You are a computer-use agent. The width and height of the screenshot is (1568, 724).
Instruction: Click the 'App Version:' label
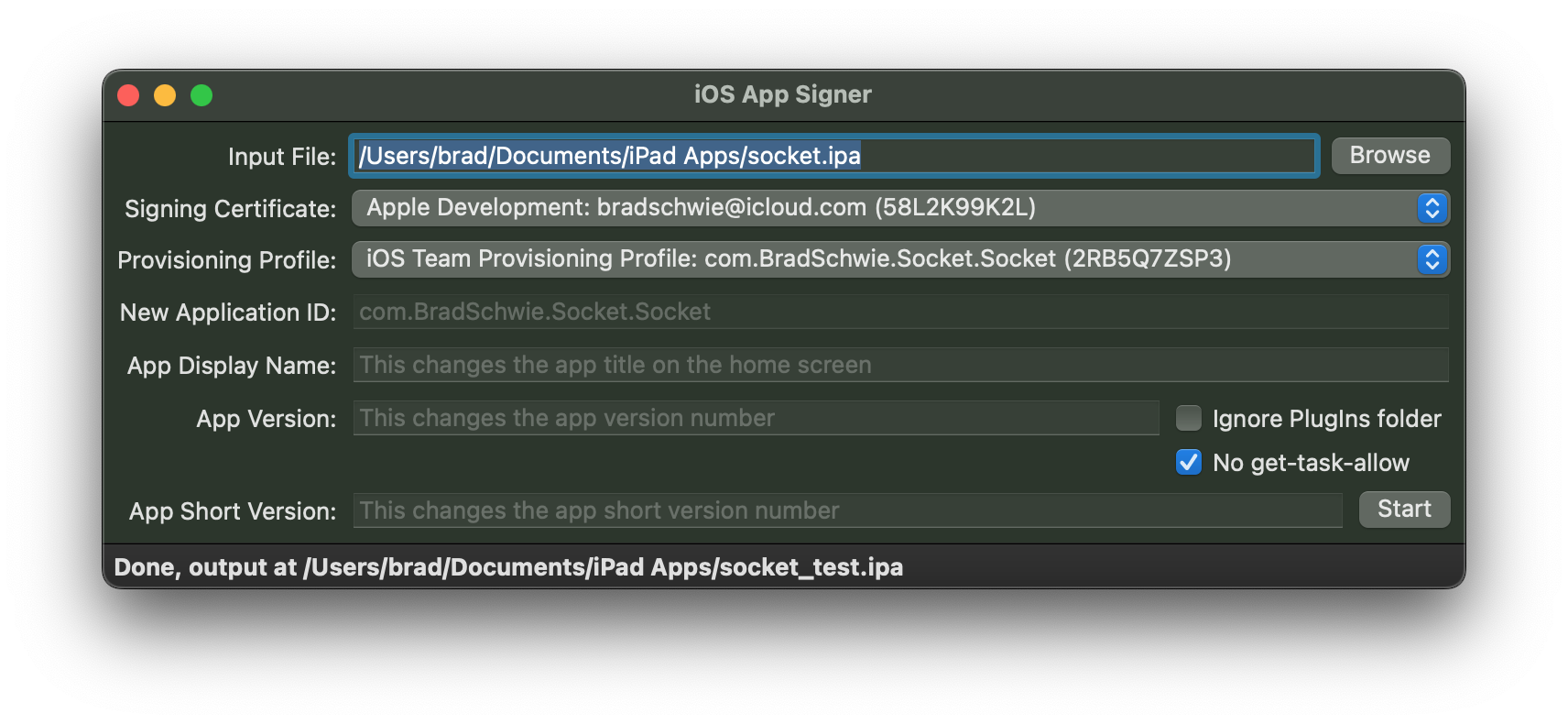(x=267, y=419)
